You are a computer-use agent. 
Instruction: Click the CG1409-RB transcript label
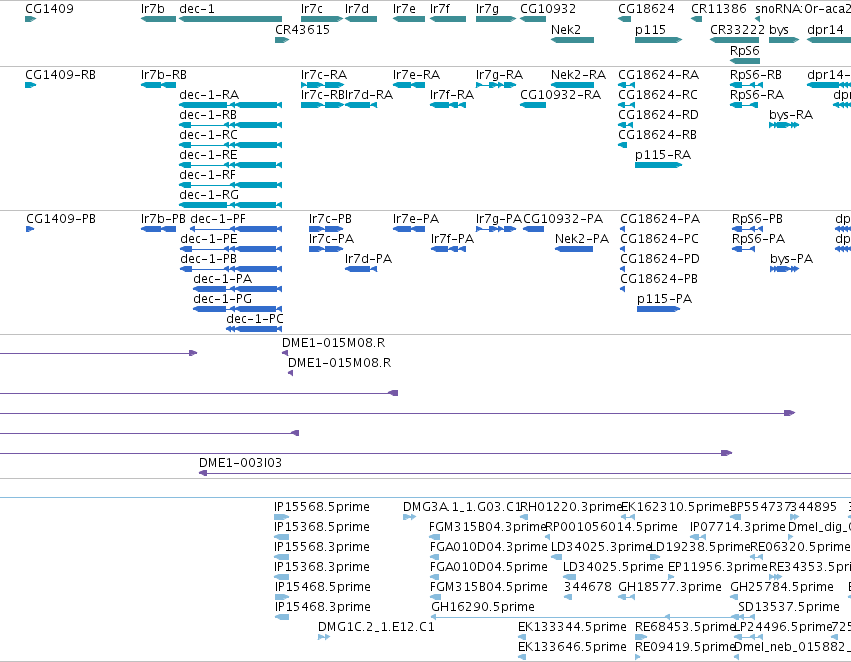61,74
